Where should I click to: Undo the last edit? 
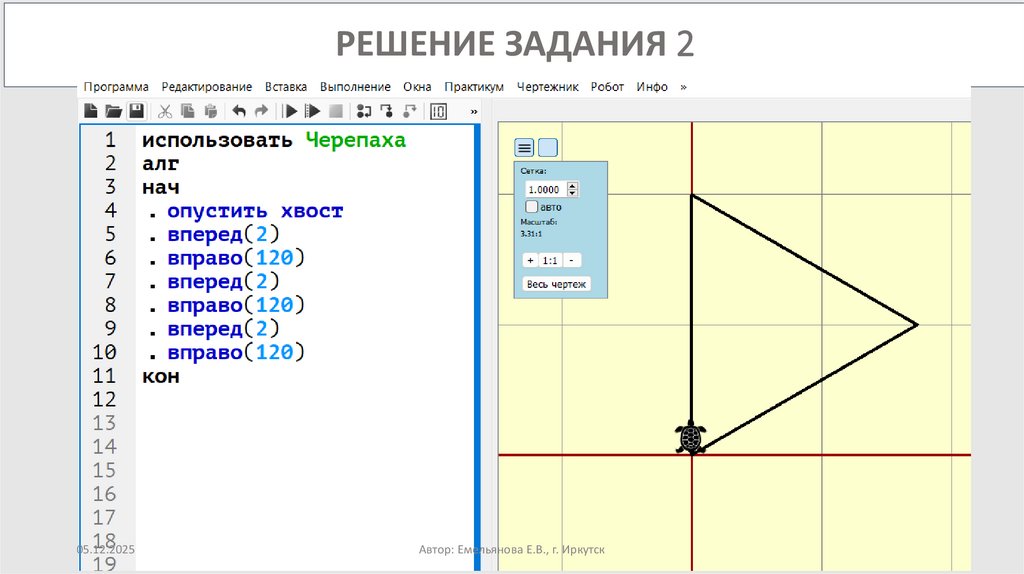tap(239, 111)
